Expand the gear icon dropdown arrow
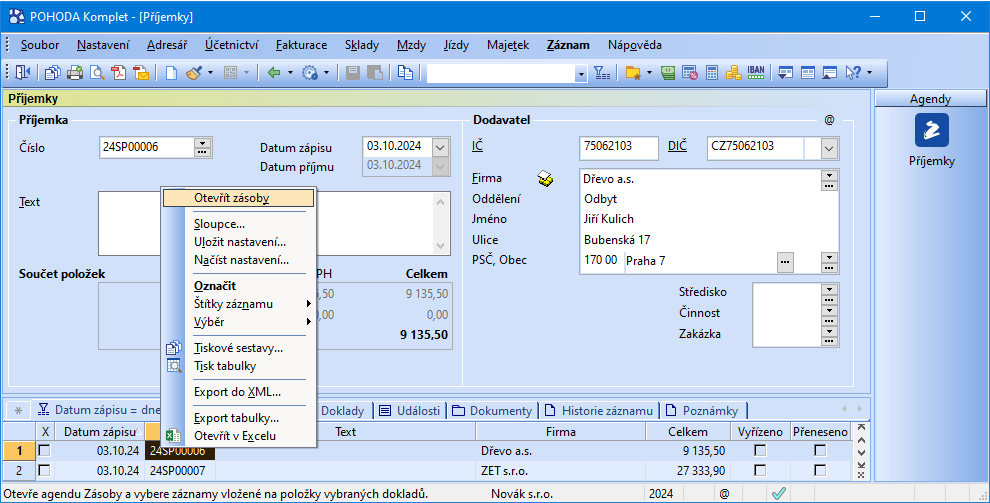990x503 pixels. click(x=326, y=73)
